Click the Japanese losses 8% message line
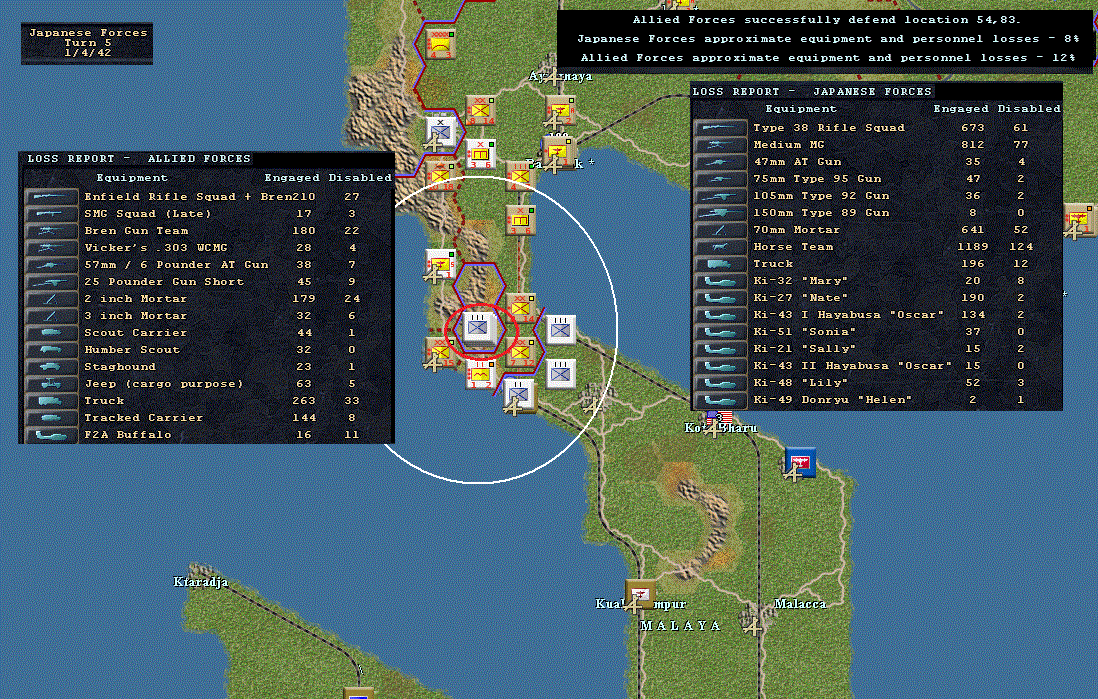This screenshot has width=1098, height=699. tap(828, 39)
